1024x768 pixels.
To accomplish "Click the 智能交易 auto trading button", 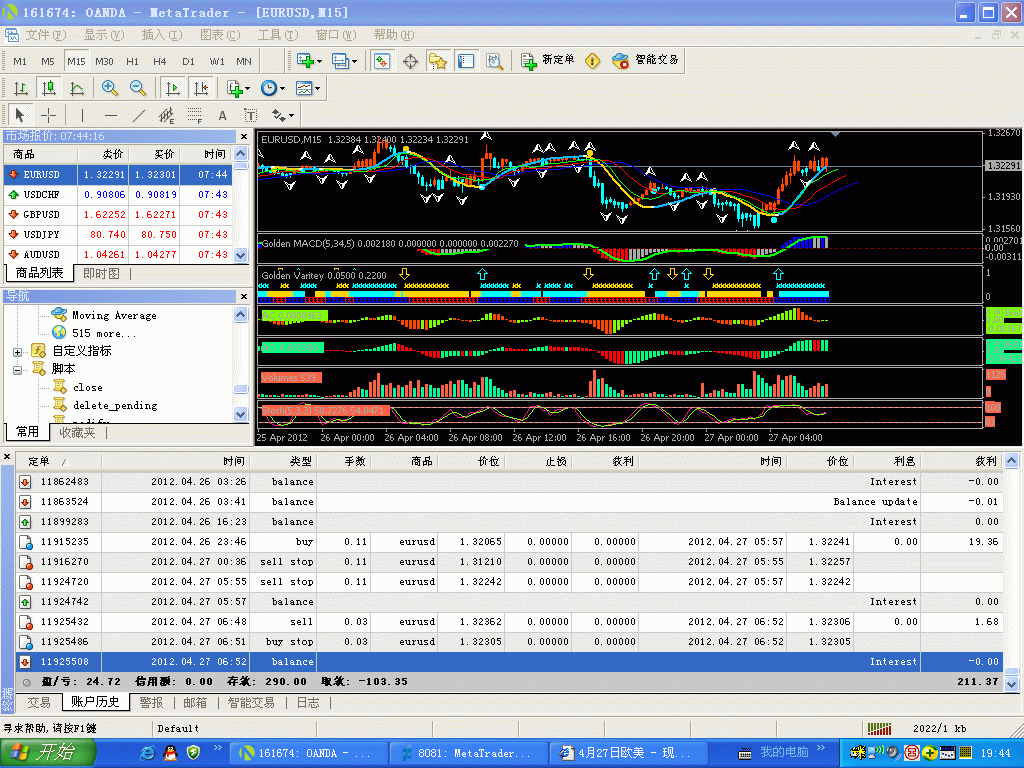I will (x=646, y=61).
